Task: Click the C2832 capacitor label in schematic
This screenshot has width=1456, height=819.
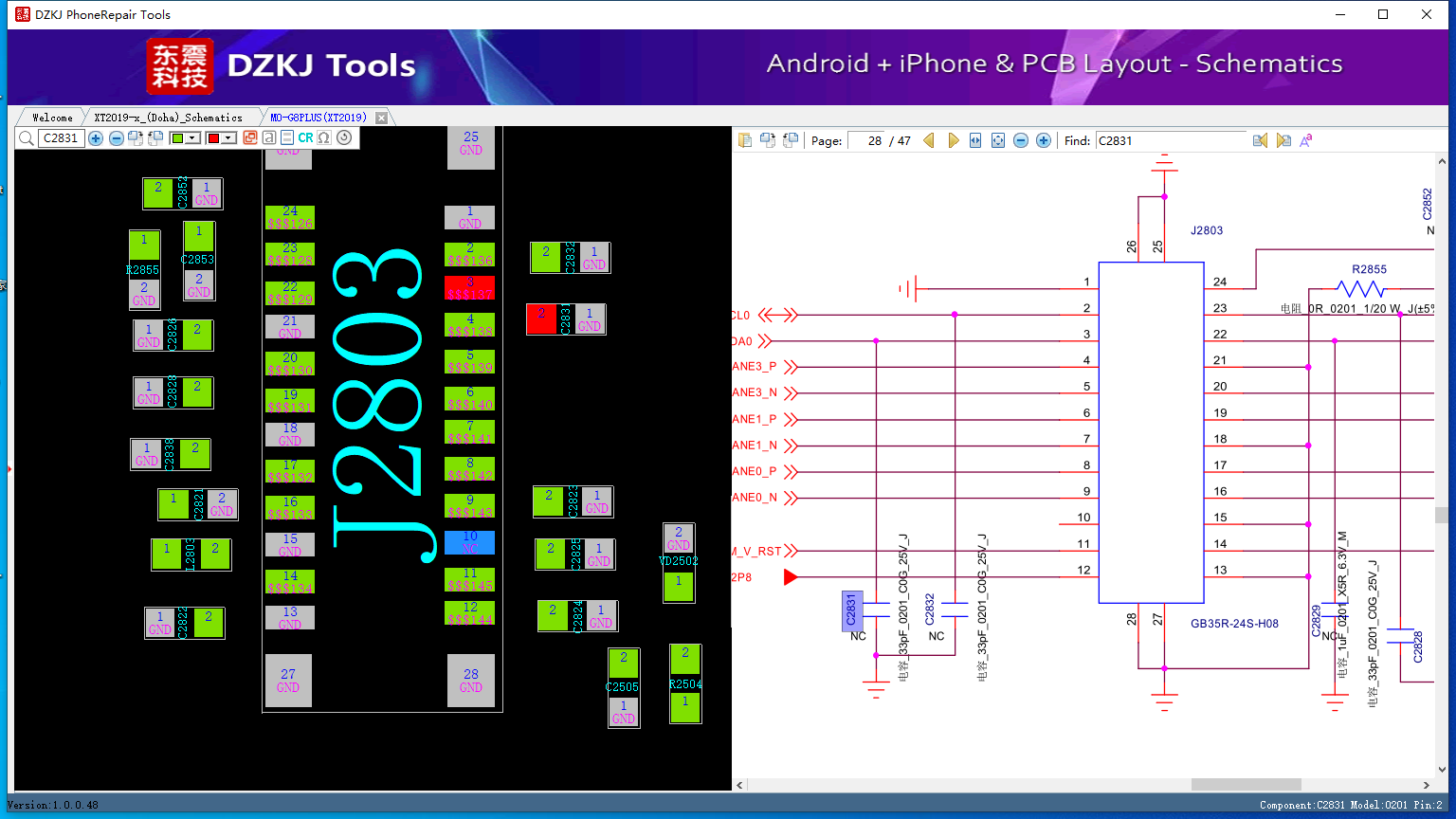Action: (x=930, y=609)
